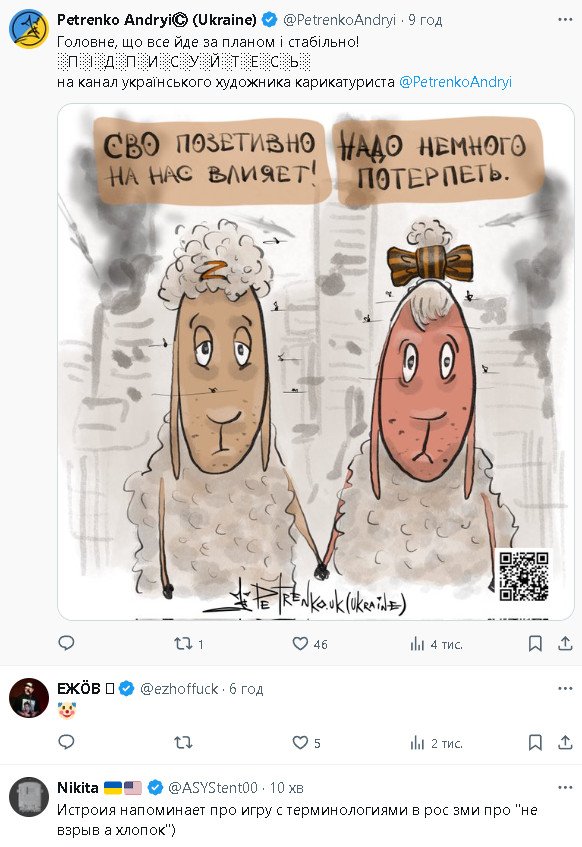Share ЕЖОВ's comment

[x=565, y=743]
